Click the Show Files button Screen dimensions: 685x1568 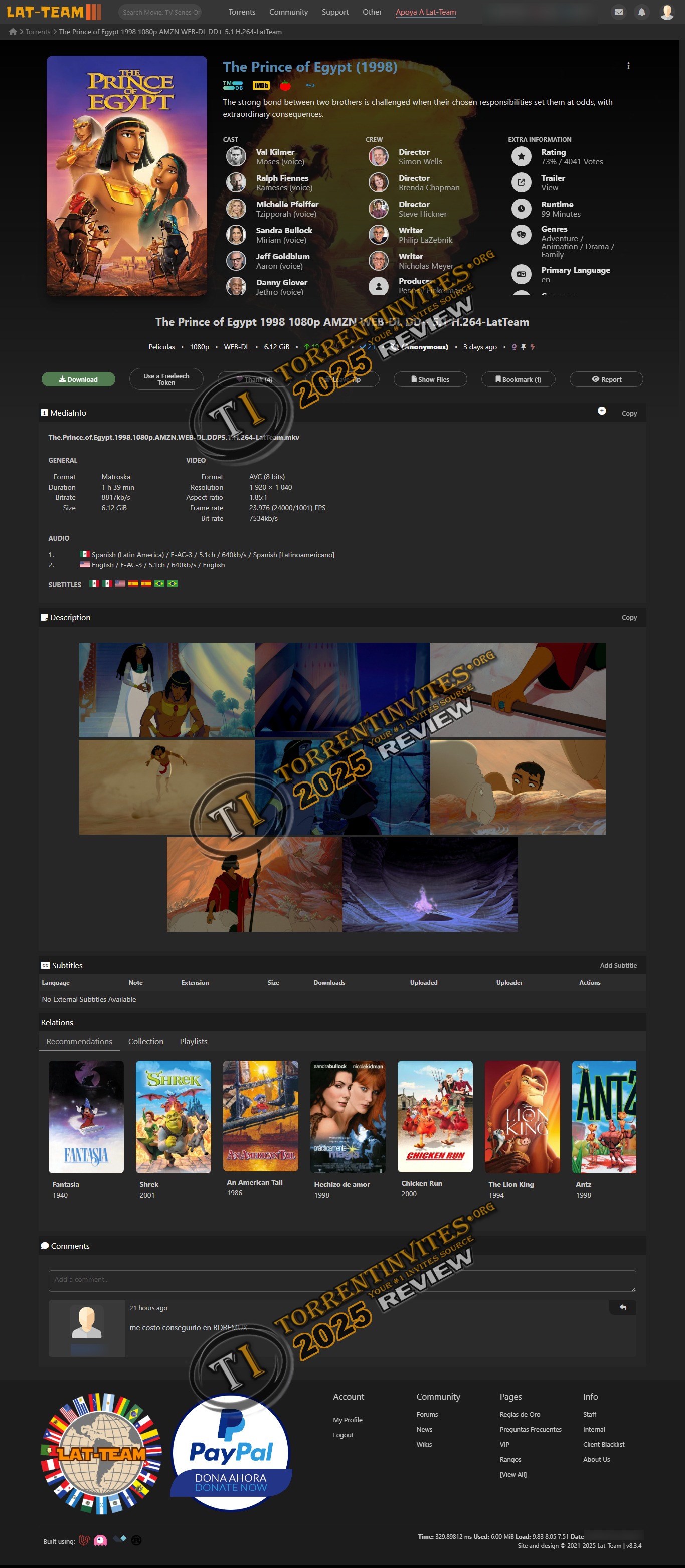[x=430, y=379]
